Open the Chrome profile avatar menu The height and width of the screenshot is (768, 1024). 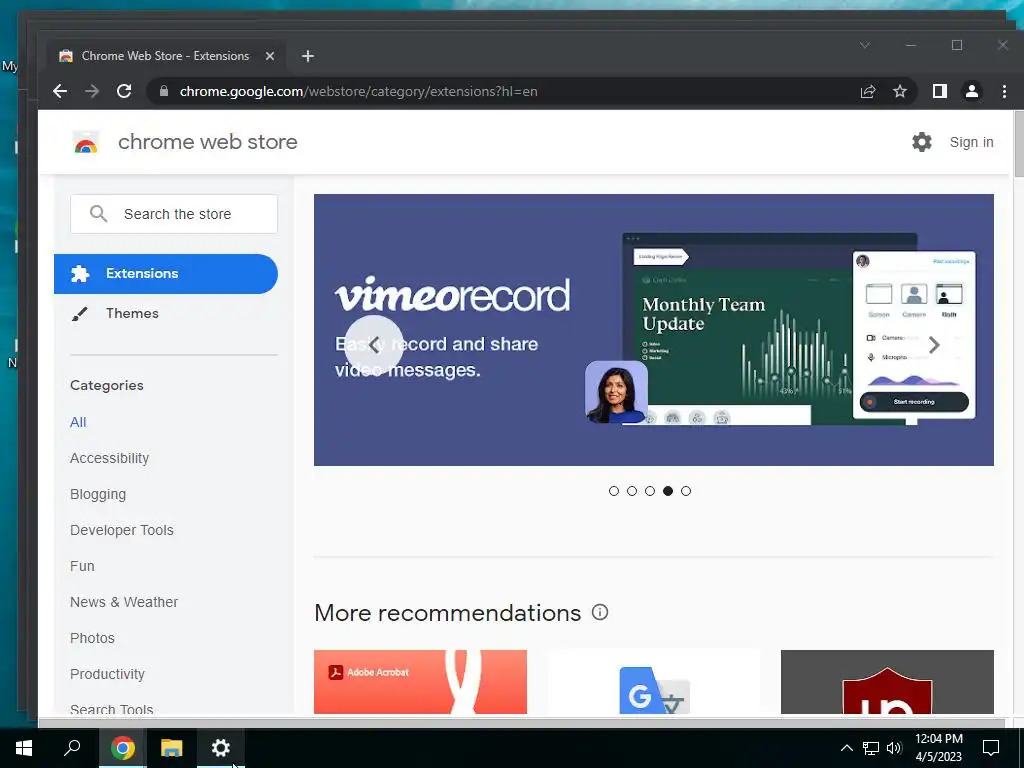tap(972, 91)
